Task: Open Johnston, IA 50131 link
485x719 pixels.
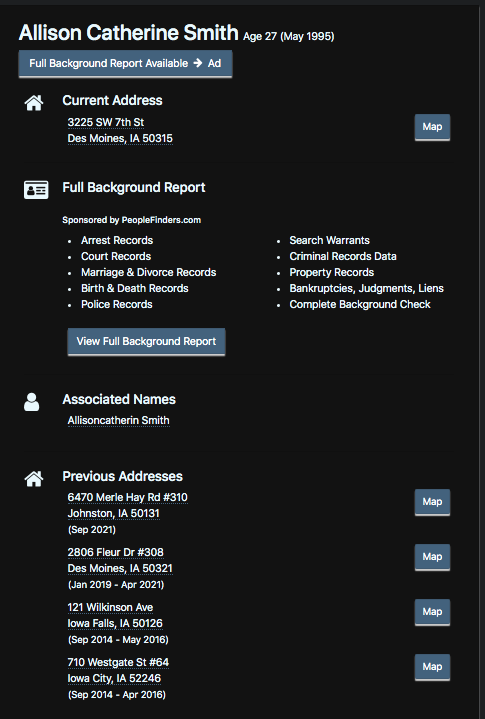Action: click(114, 514)
